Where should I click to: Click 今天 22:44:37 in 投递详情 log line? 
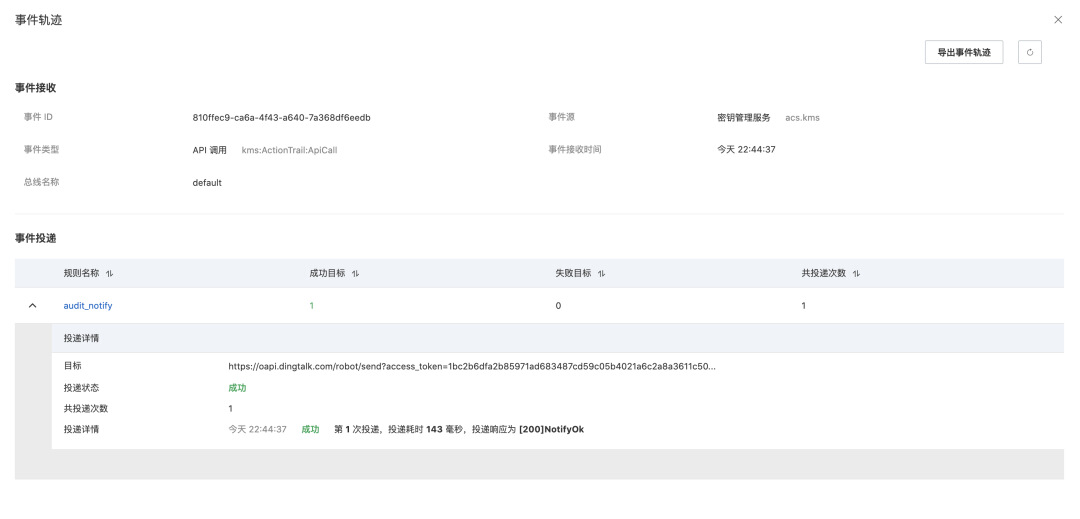coord(258,430)
